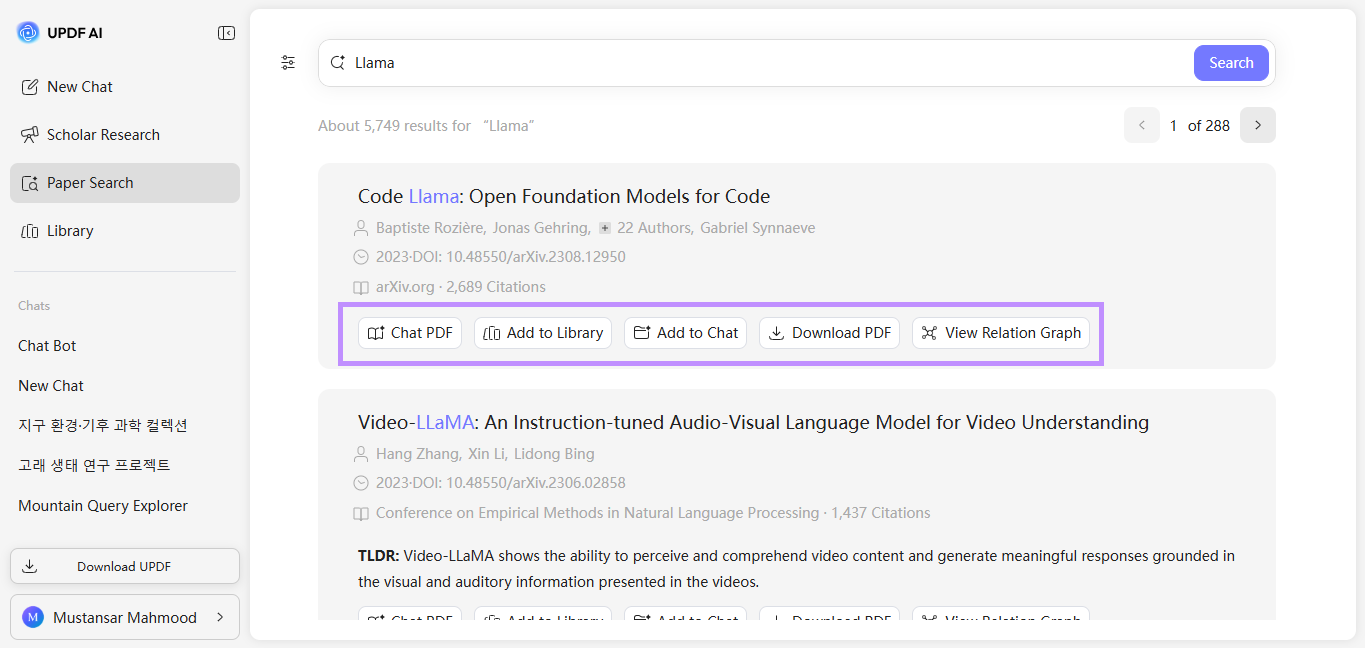This screenshot has width=1365, height=648.
Task: Click the Download UPDF button
Action: [125, 566]
